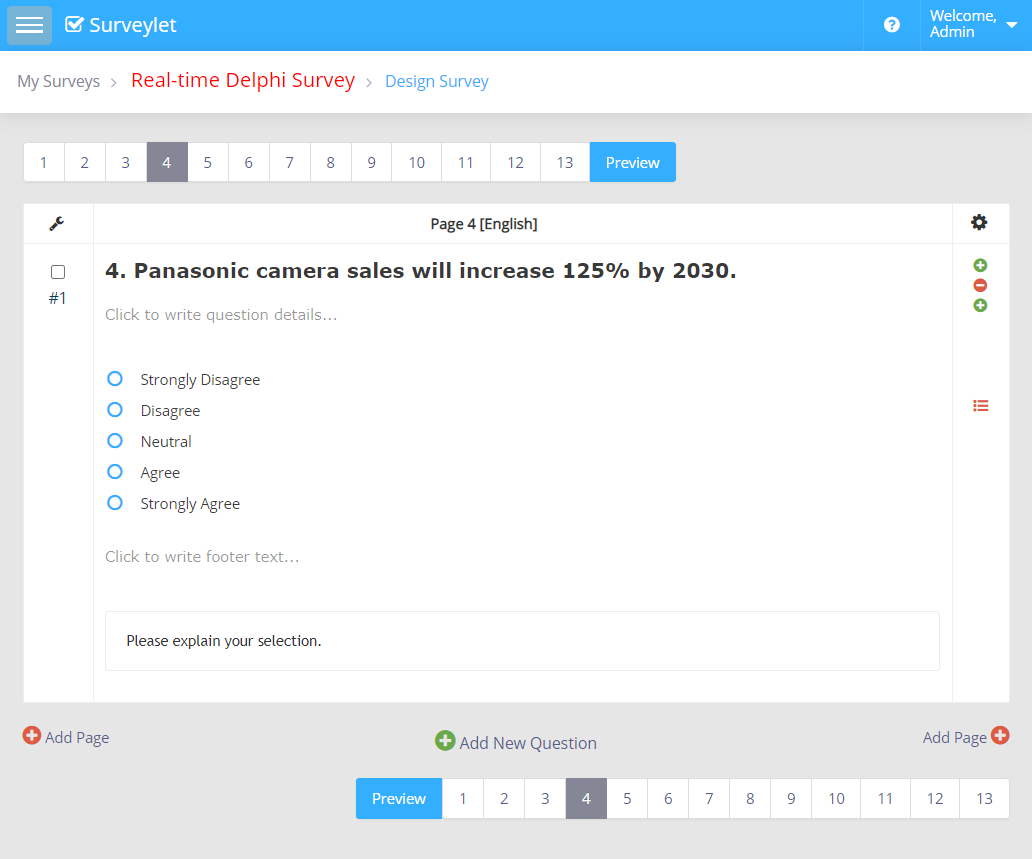
Task: Click green plus icon above red minus
Action: click(980, 265)
